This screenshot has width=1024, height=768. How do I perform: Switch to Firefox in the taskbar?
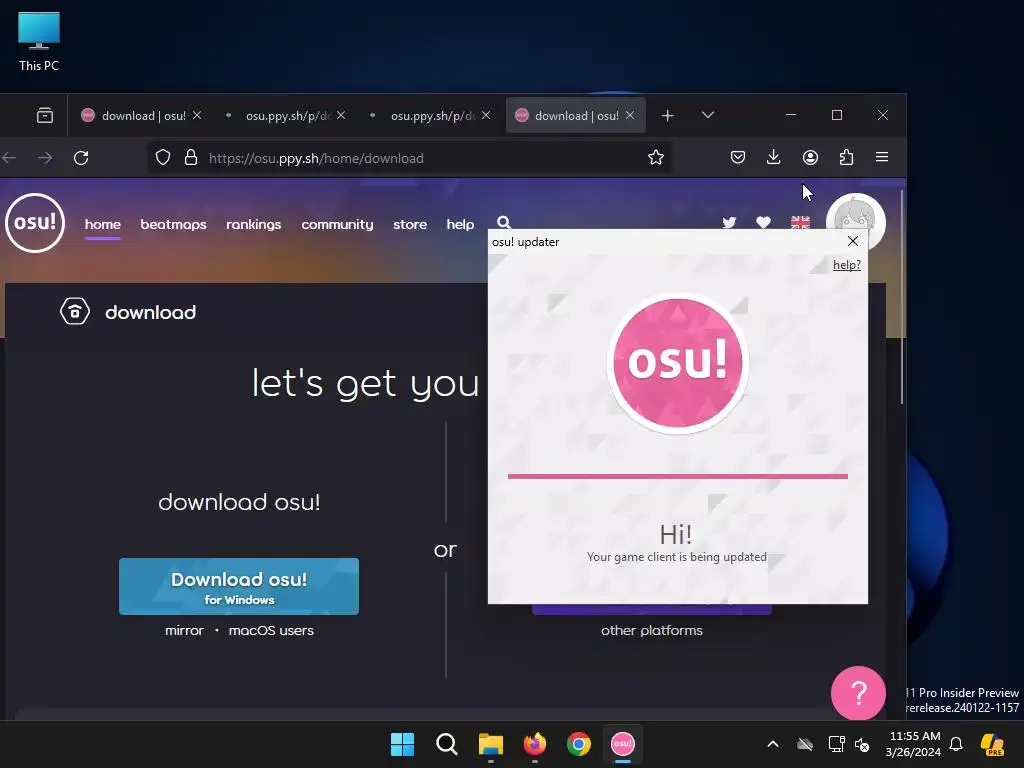pos(535,744)
